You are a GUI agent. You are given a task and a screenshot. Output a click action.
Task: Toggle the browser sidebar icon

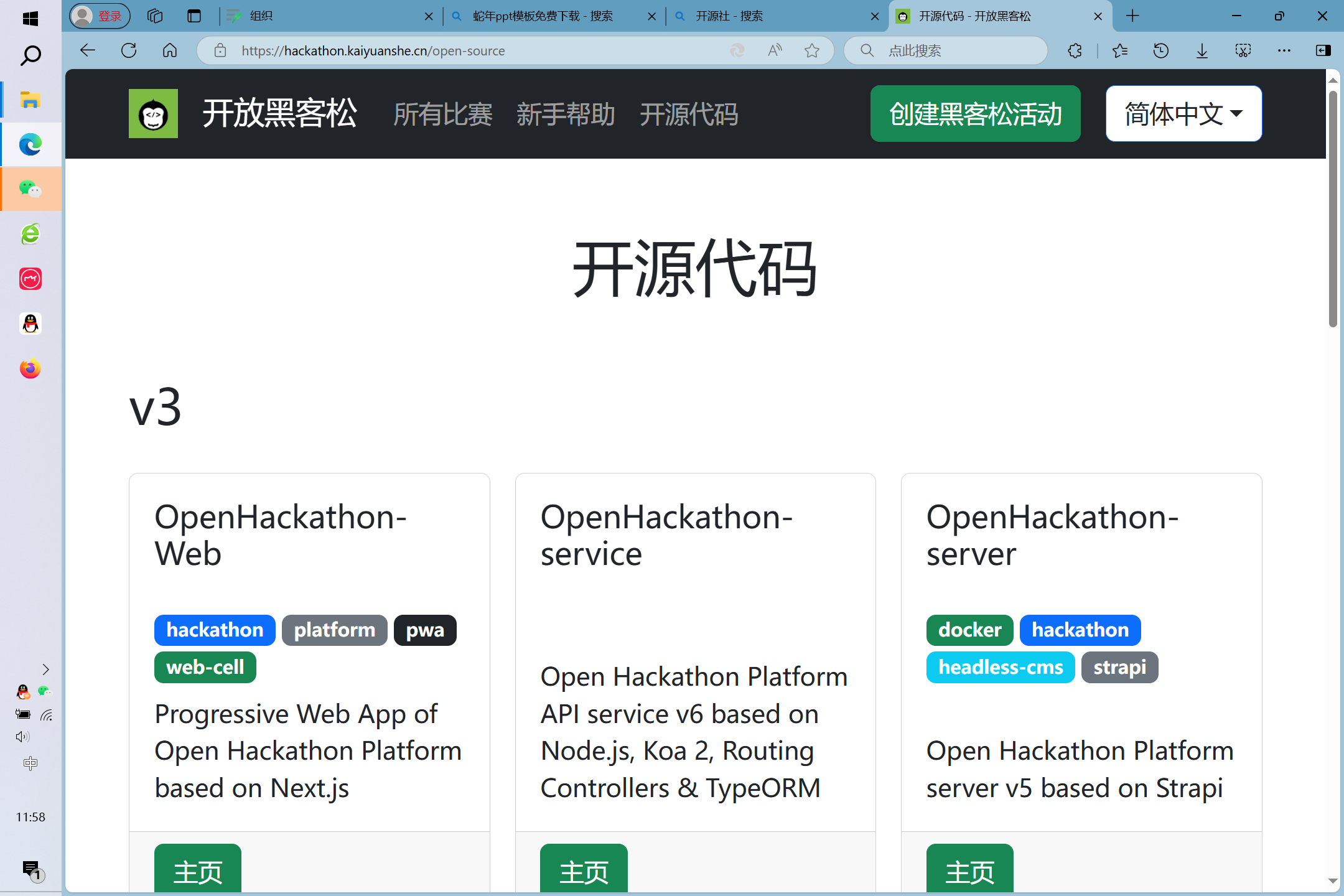(1323, 51)
